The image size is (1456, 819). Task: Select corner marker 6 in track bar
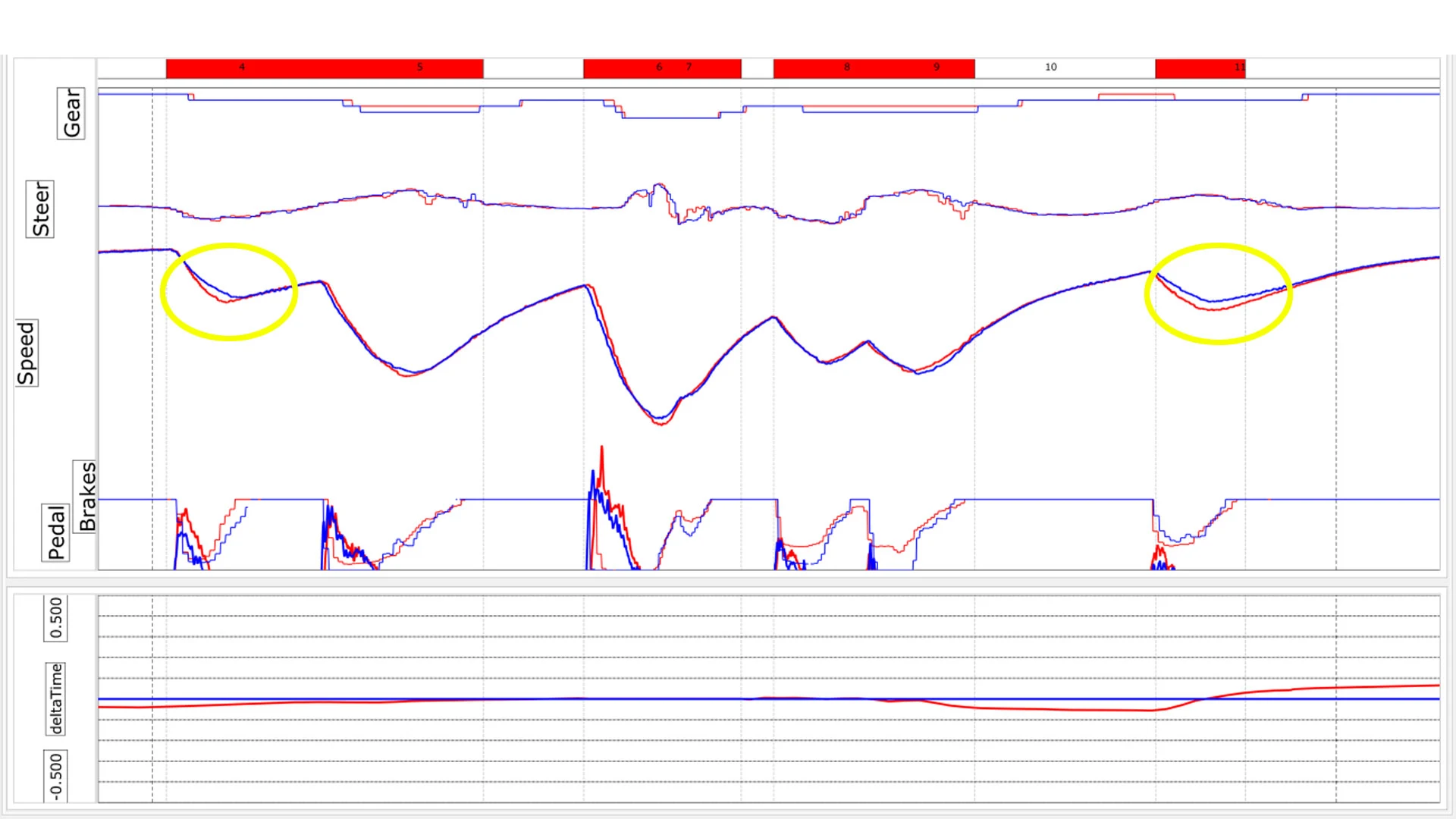coord(659,67)
